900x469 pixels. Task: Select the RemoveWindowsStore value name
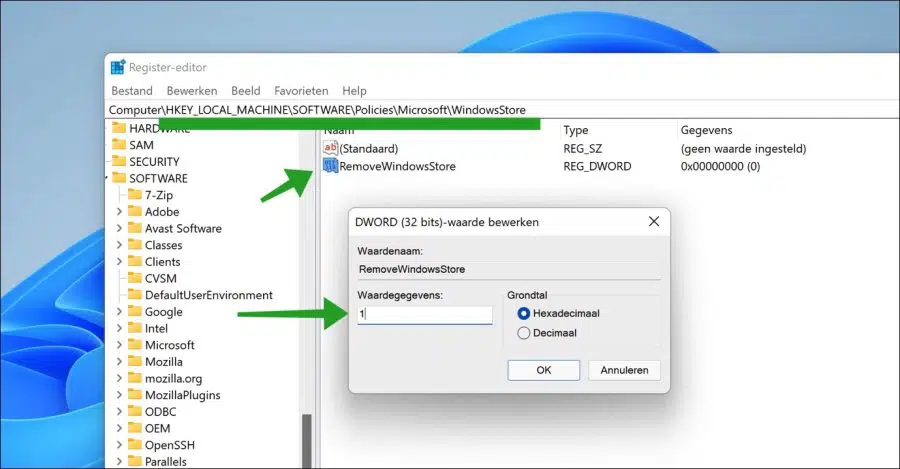click(397, 166)
